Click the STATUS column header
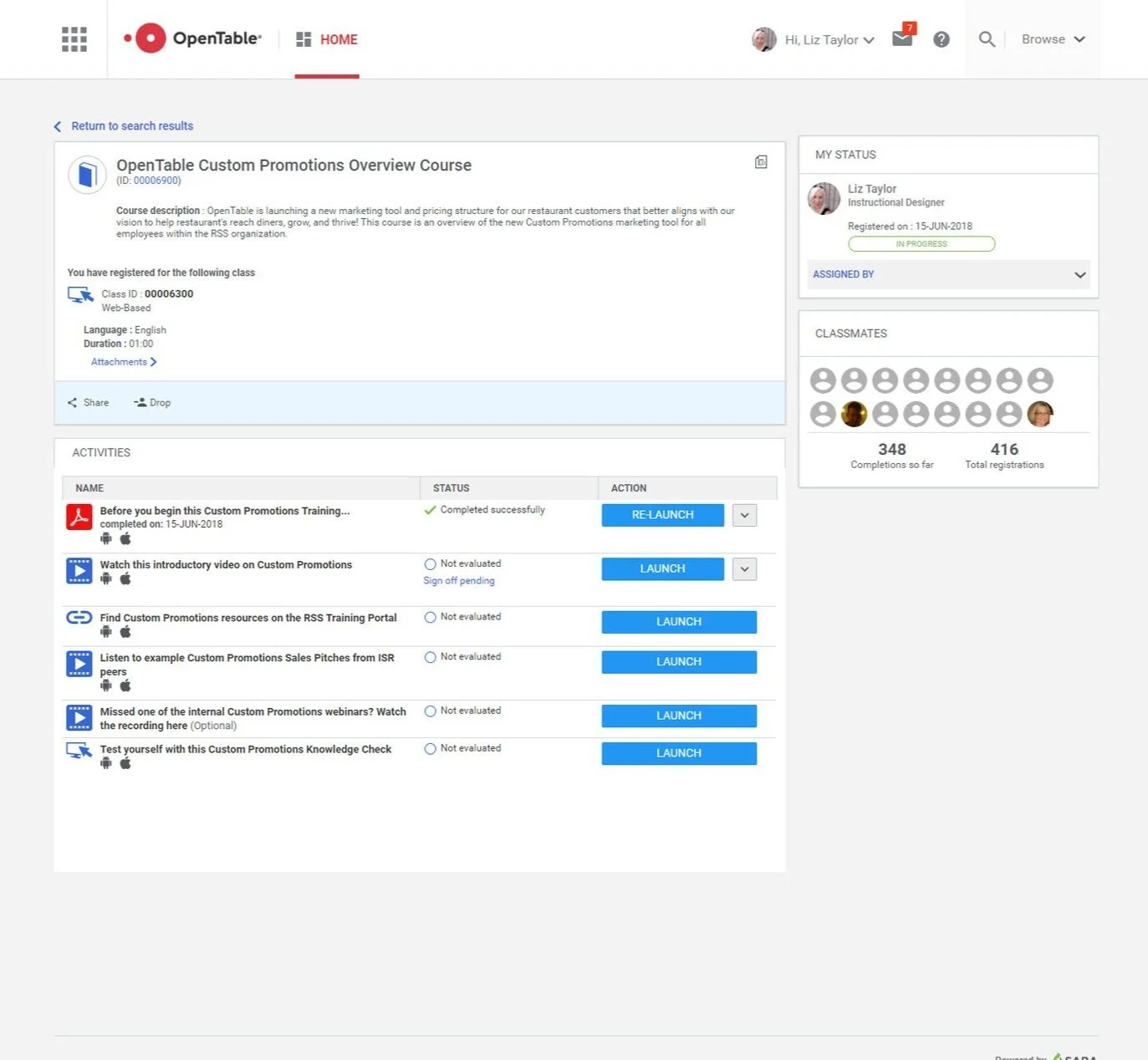 click(x=452, y=488)
